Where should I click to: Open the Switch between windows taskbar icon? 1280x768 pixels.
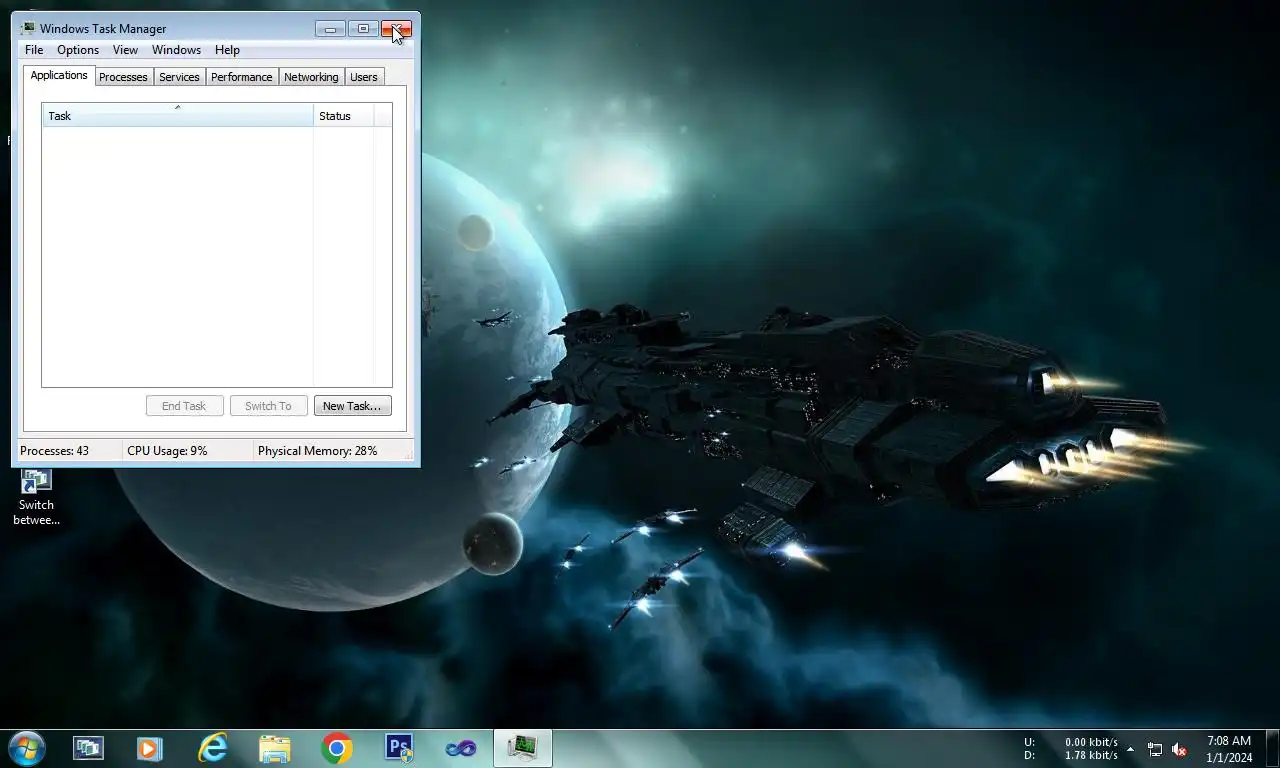click(x=88, y=748)
